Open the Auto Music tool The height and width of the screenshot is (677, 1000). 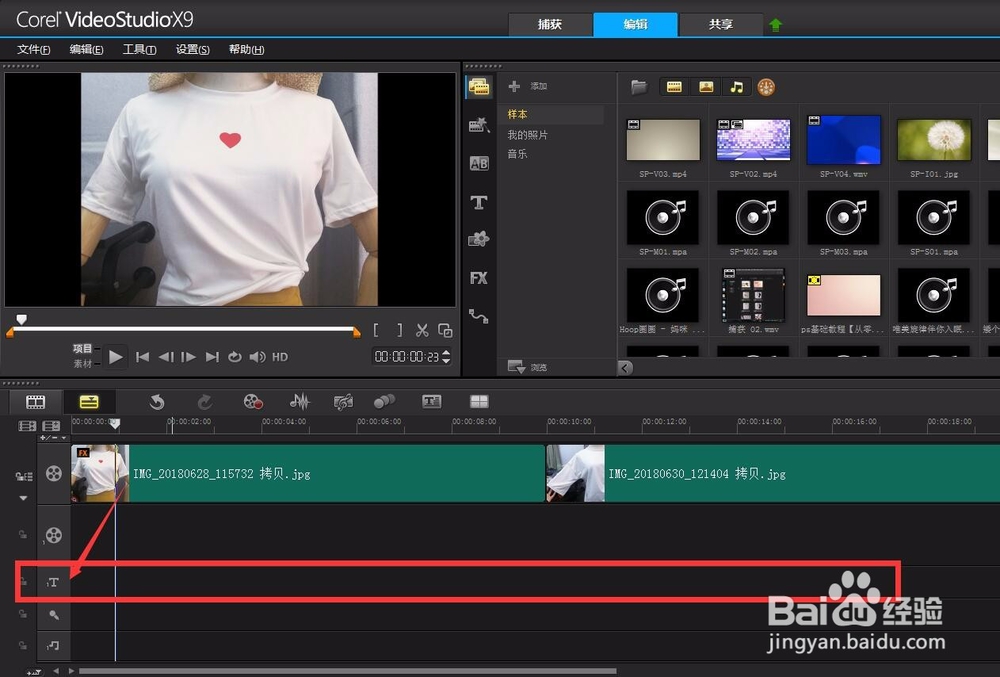[343, 402]
